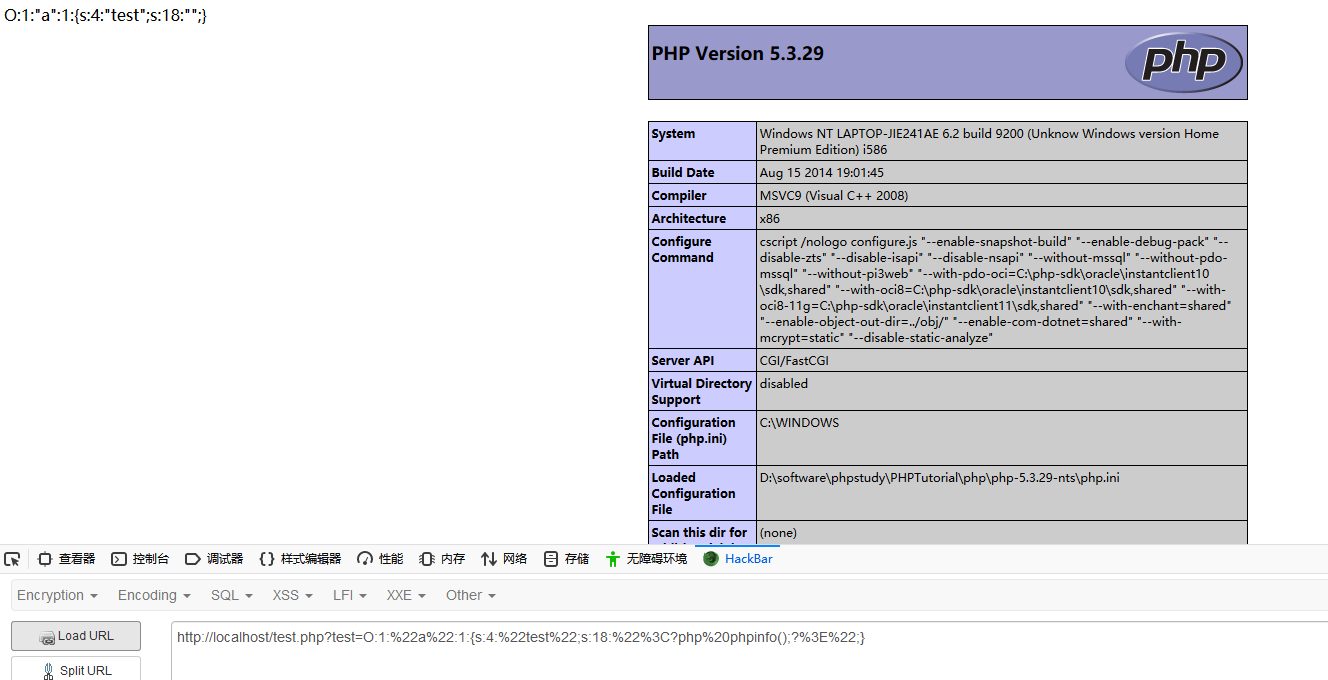Select the element picker tool in DevTools
1328x680 pixels.
coord(13,558)
